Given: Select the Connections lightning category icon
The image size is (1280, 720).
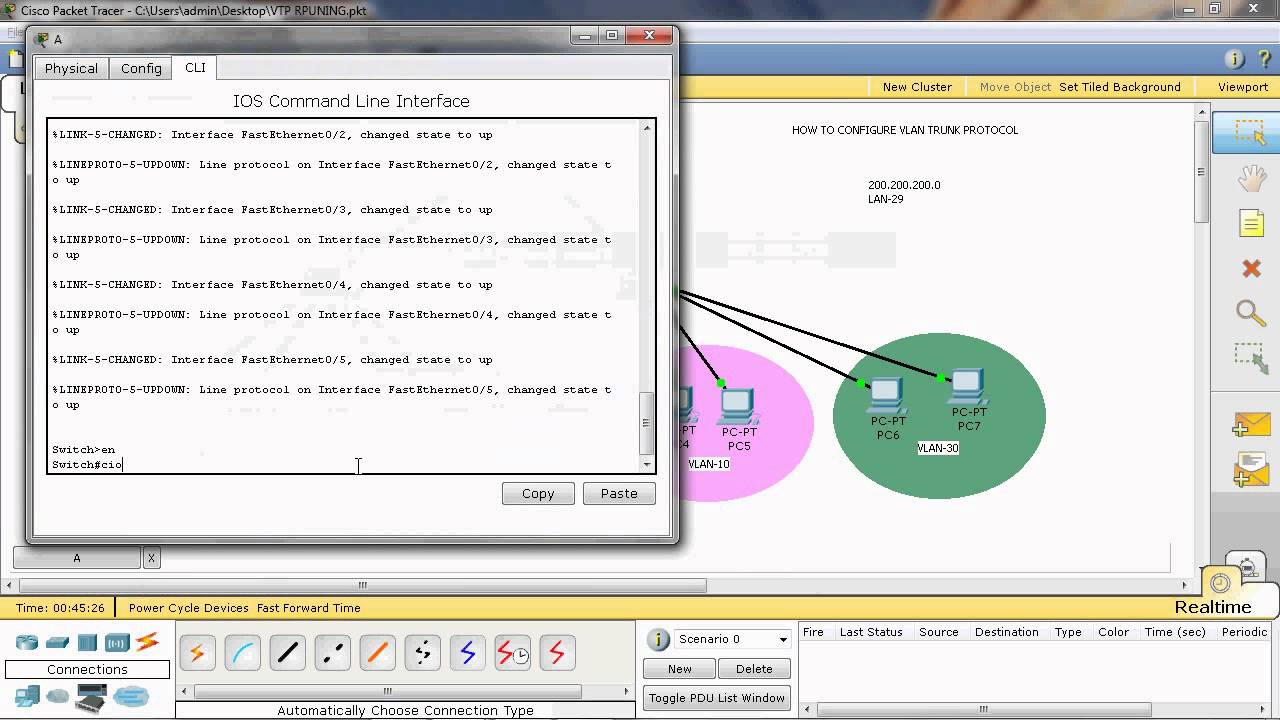Looking at the screenshot, I should [147, 642].
